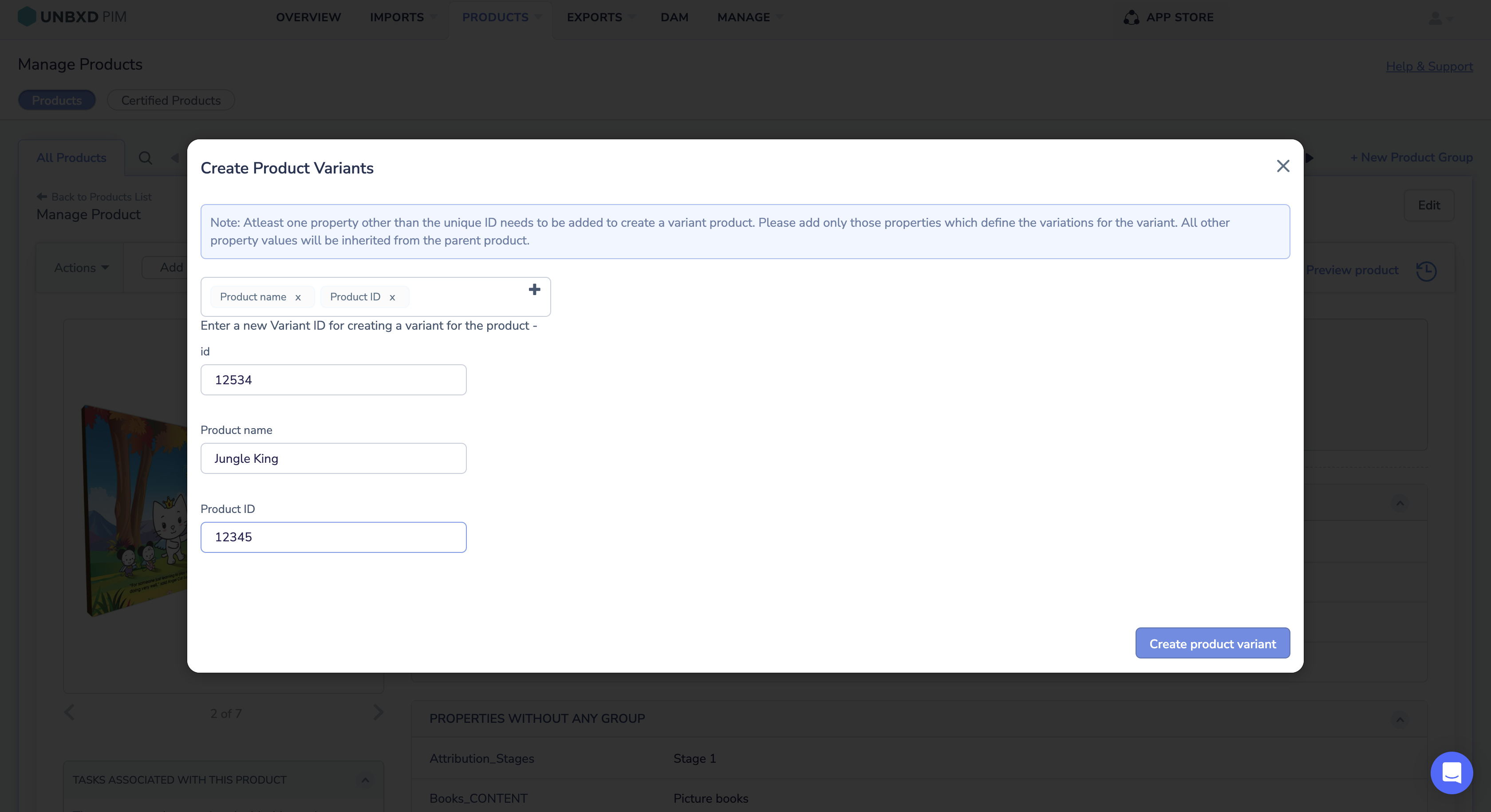Open the Actions dropdown
1491x812 pixels.
pos(81,268)
